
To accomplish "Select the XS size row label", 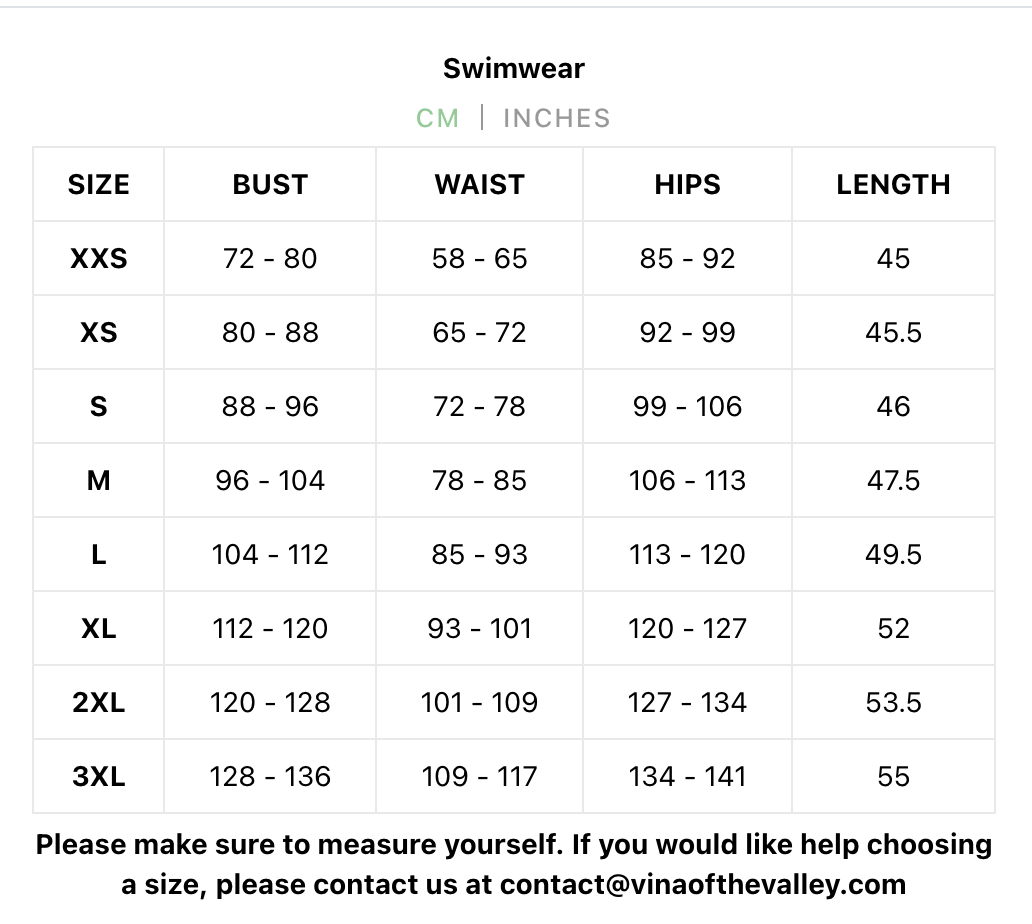I will (99, 333).
